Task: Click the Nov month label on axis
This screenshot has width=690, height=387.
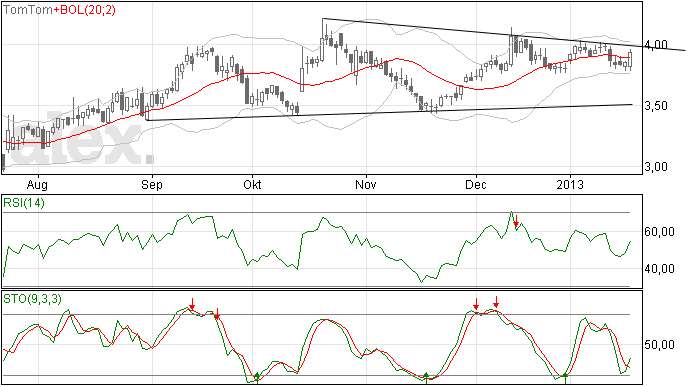Action: (x=366, y=184)
